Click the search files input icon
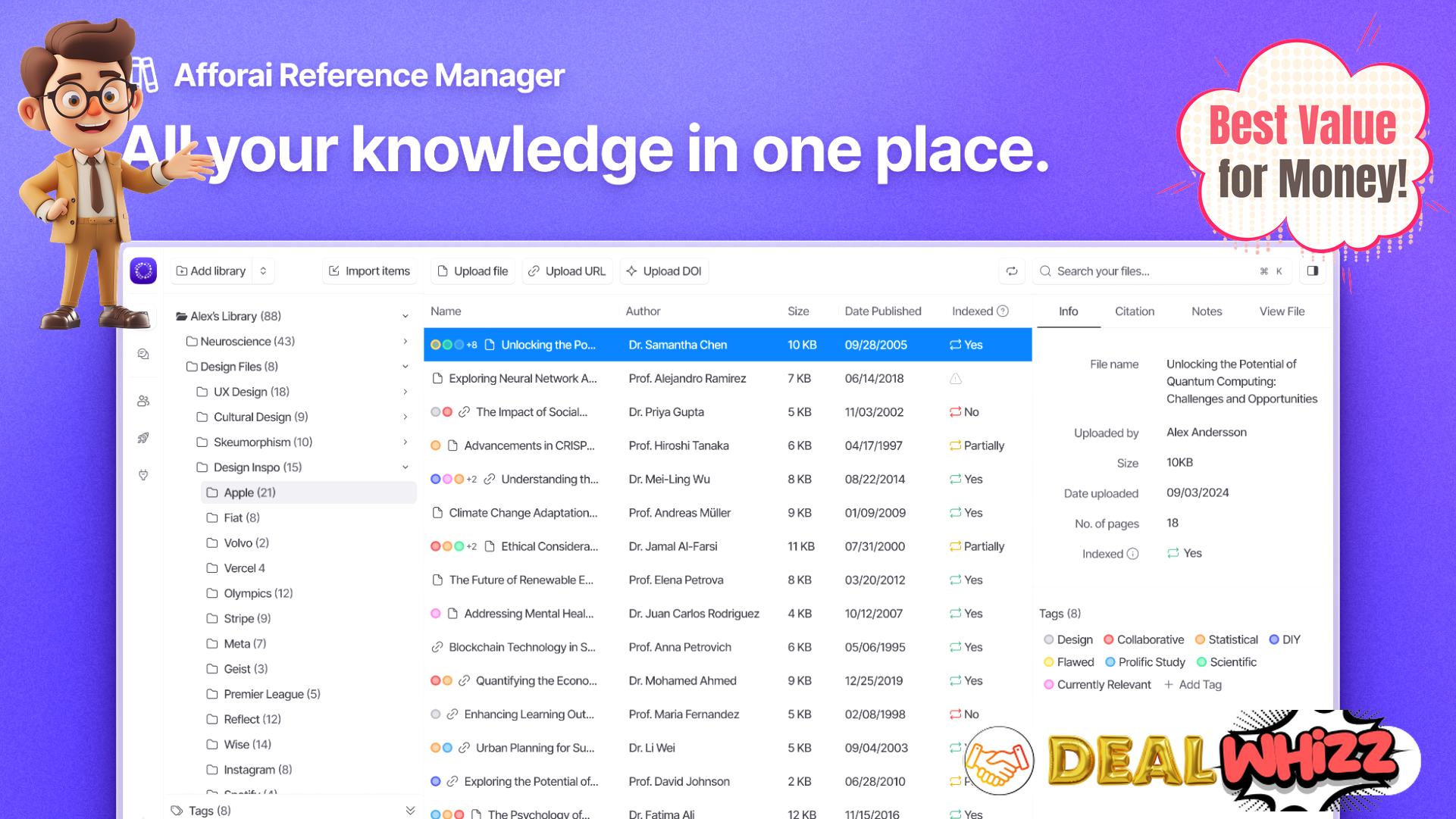The image size is (1456, 819). pyautogui.click(x=1044, y=271)
